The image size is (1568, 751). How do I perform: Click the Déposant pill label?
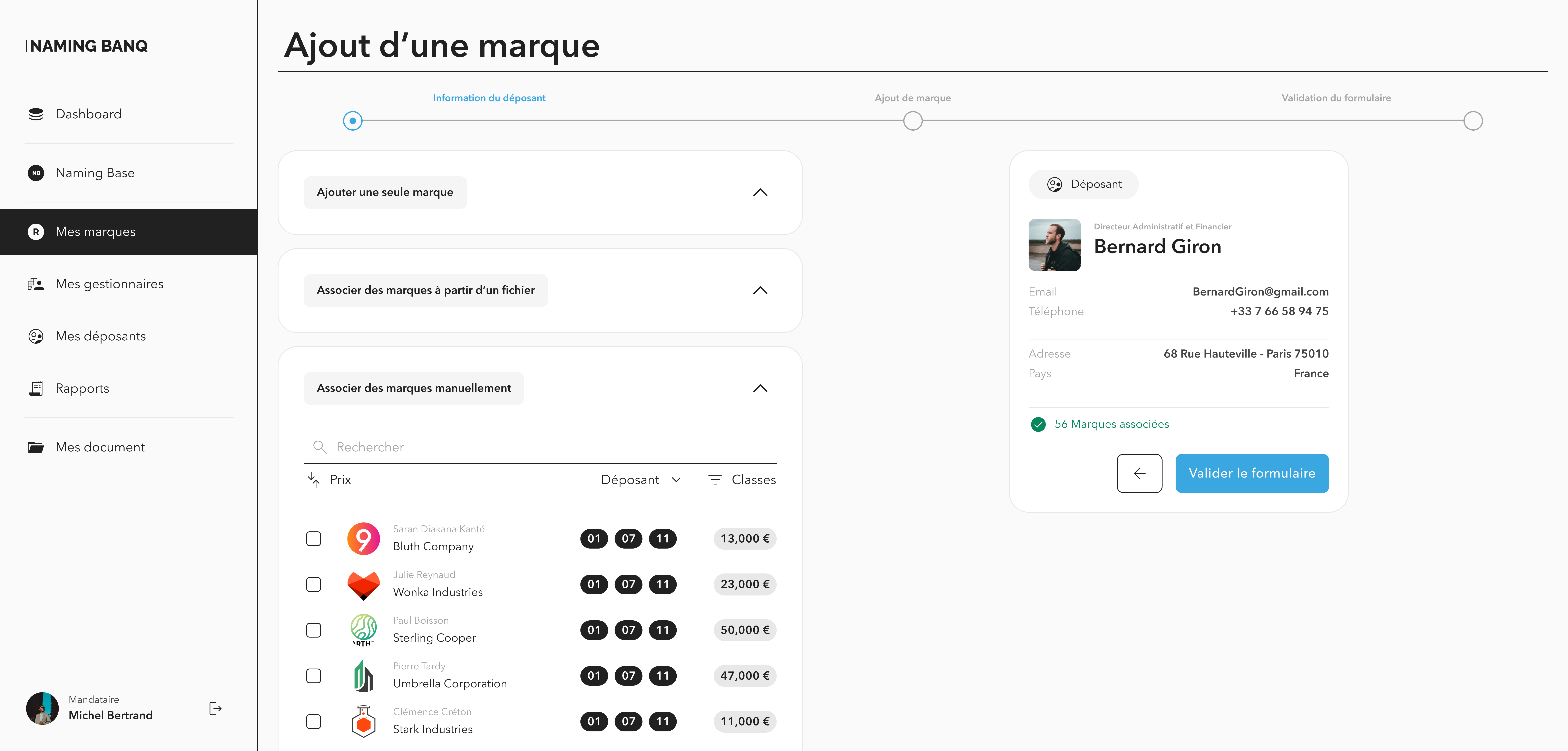pyautogui.click(x=1084, y=184)
